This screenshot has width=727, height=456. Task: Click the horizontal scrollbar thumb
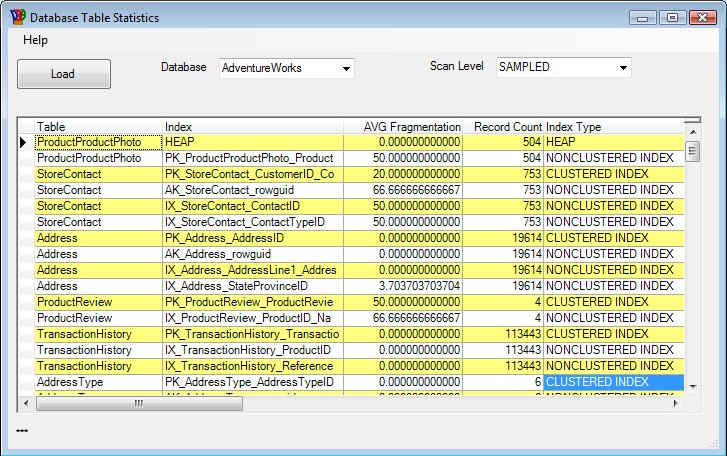139,403
